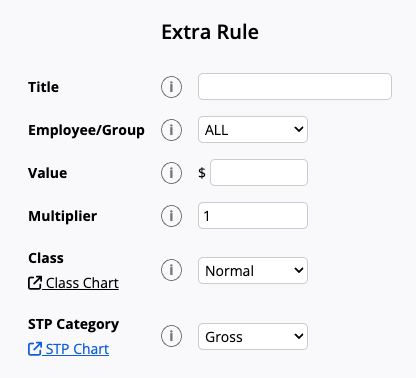
Task: Open the Class Chart link text
Action: pyautogui.click(x=82, y=283)
